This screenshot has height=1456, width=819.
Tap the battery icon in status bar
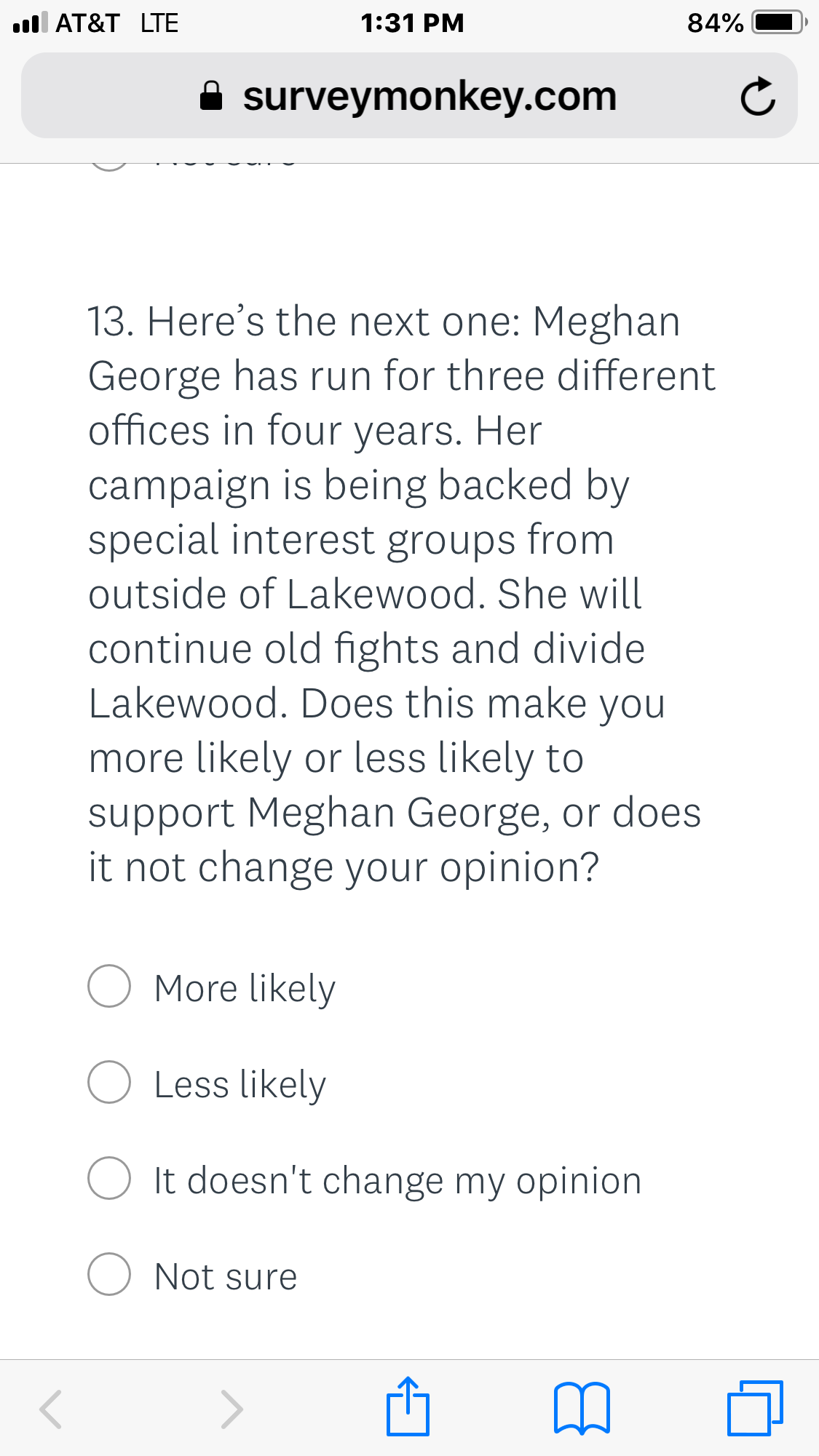779,23
